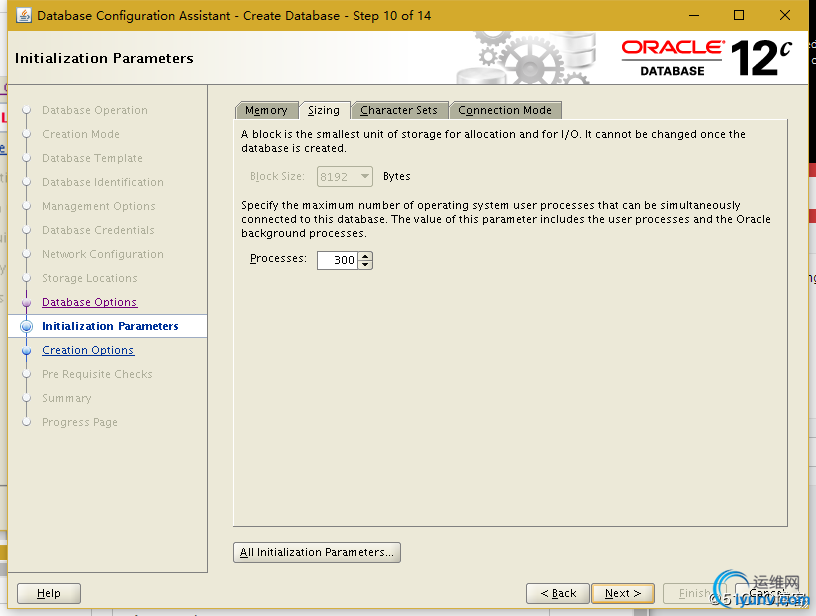Go back with the Back button

(558, 593)
